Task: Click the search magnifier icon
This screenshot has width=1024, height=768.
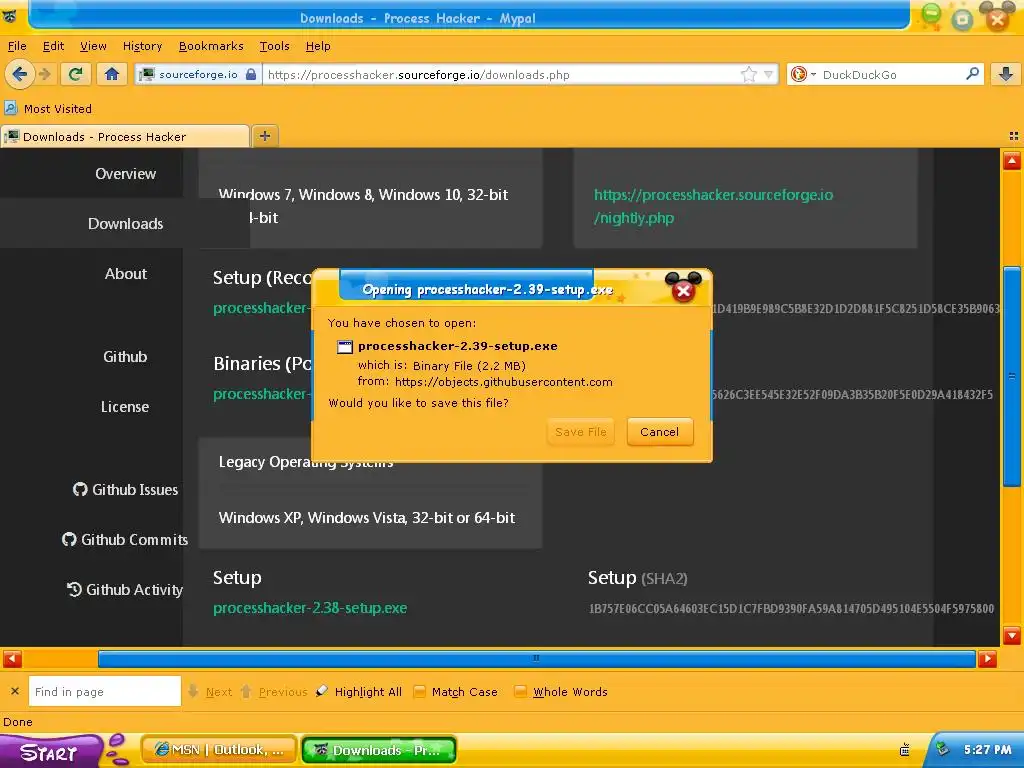Action: click(x=972, y=74)
